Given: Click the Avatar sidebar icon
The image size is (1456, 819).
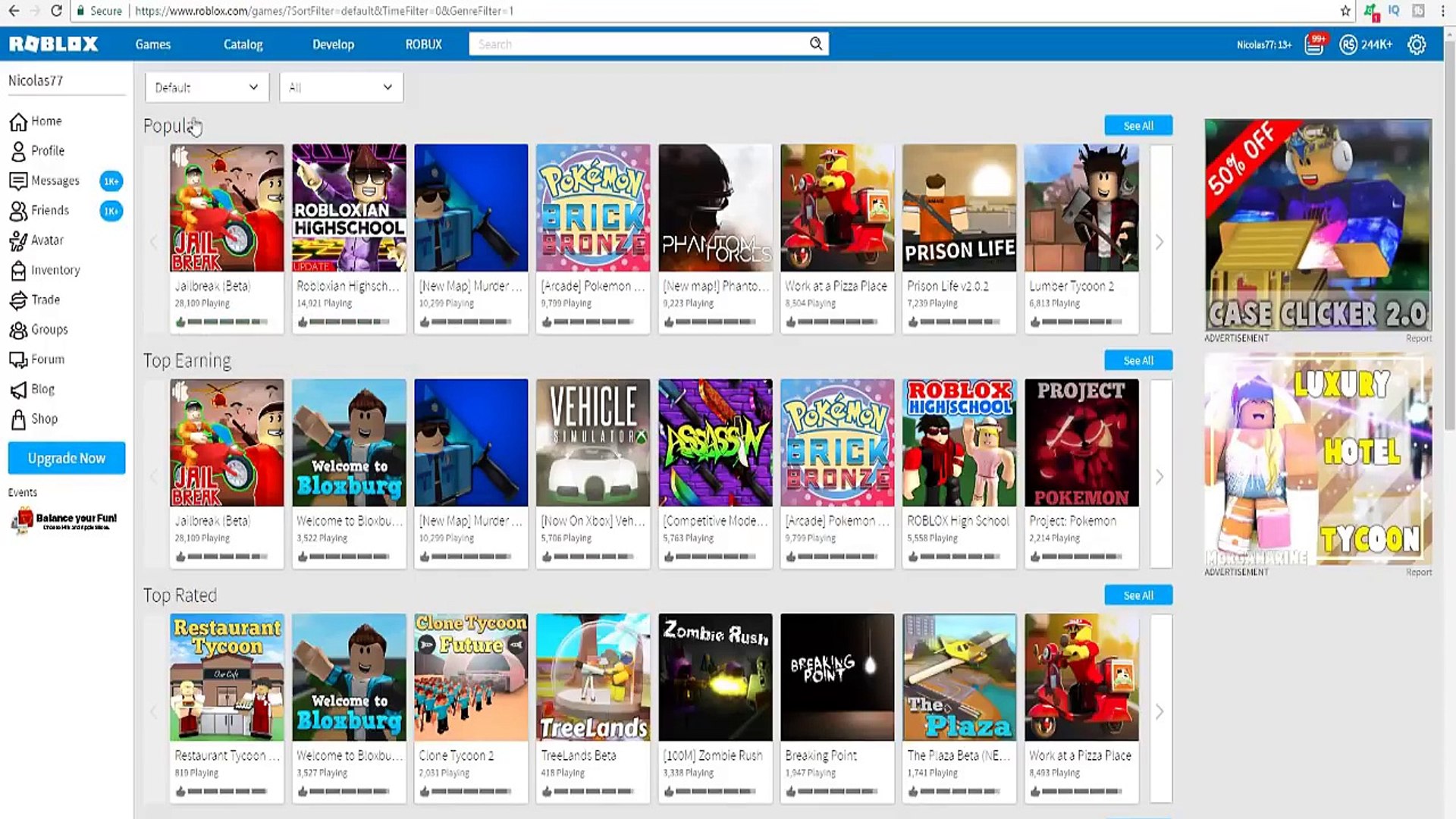Looking at the screenshot, I should click(18, 240).
